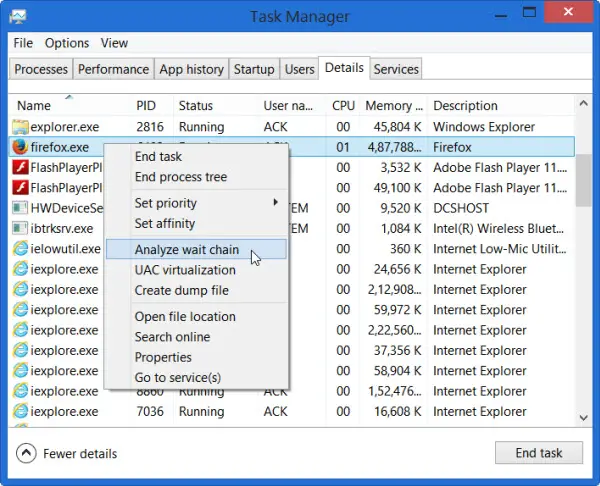Viewport: 600px width, 486px height.
Task: Click the Firefox icon in process list
Action: 20,147
